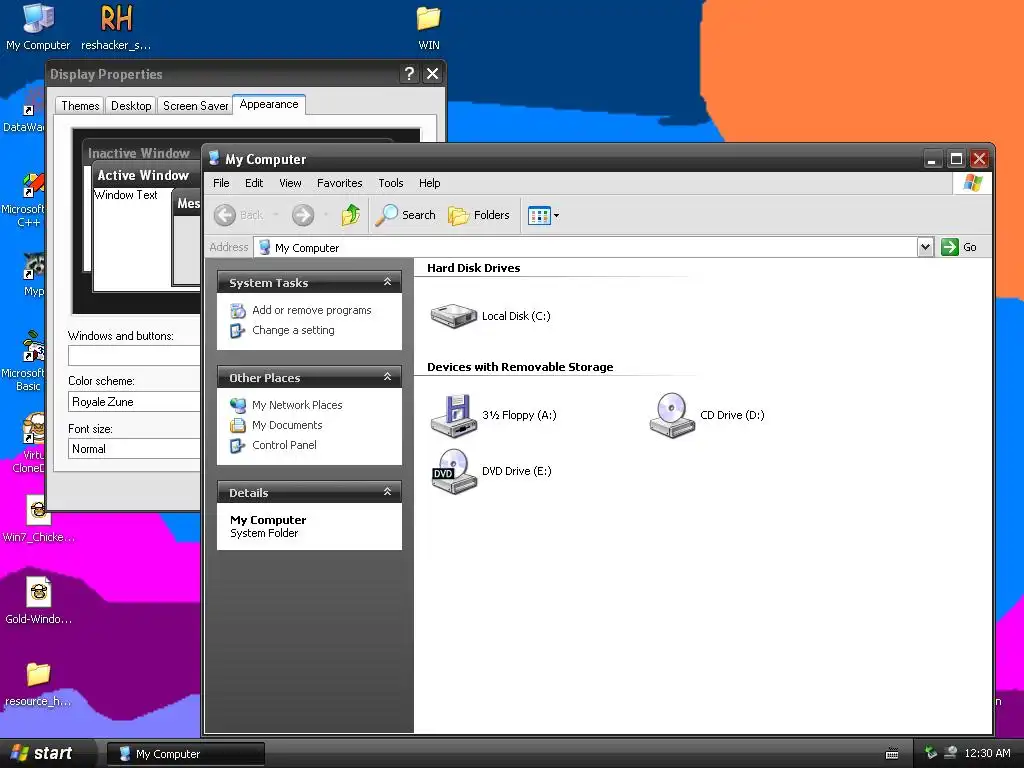Screen dimensions: 1024x768
Task: Open My Computer desktop icon
Action: (x=38, y=26)
